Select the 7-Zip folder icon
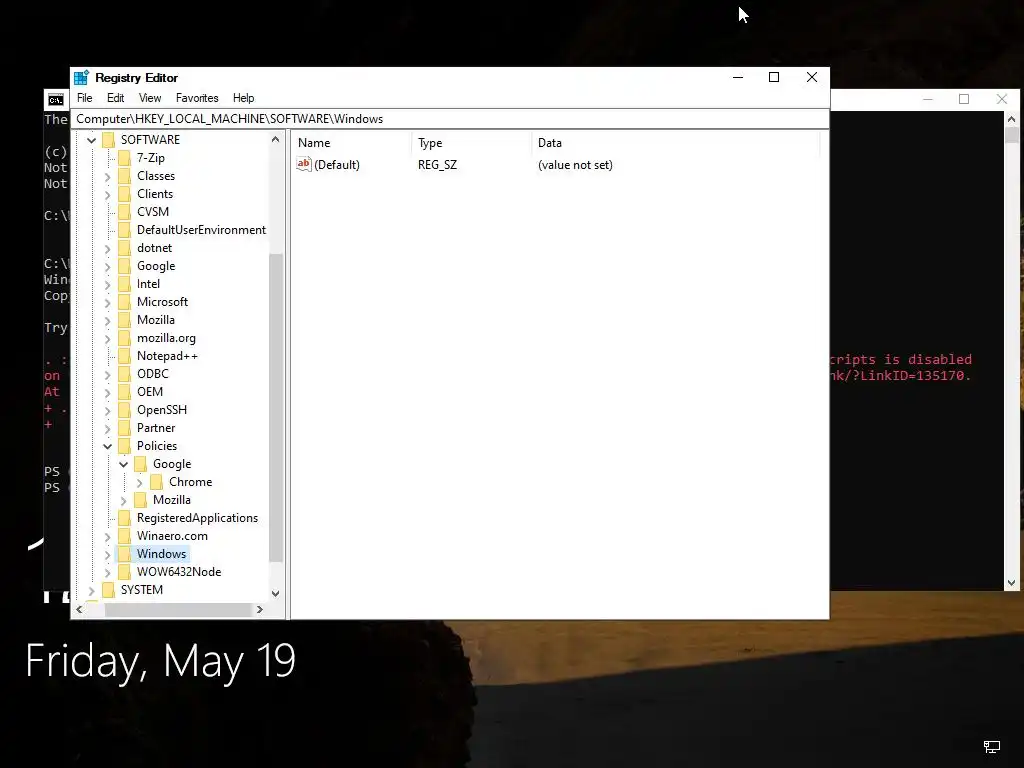 pyautogui.click(x=125, y=158)
